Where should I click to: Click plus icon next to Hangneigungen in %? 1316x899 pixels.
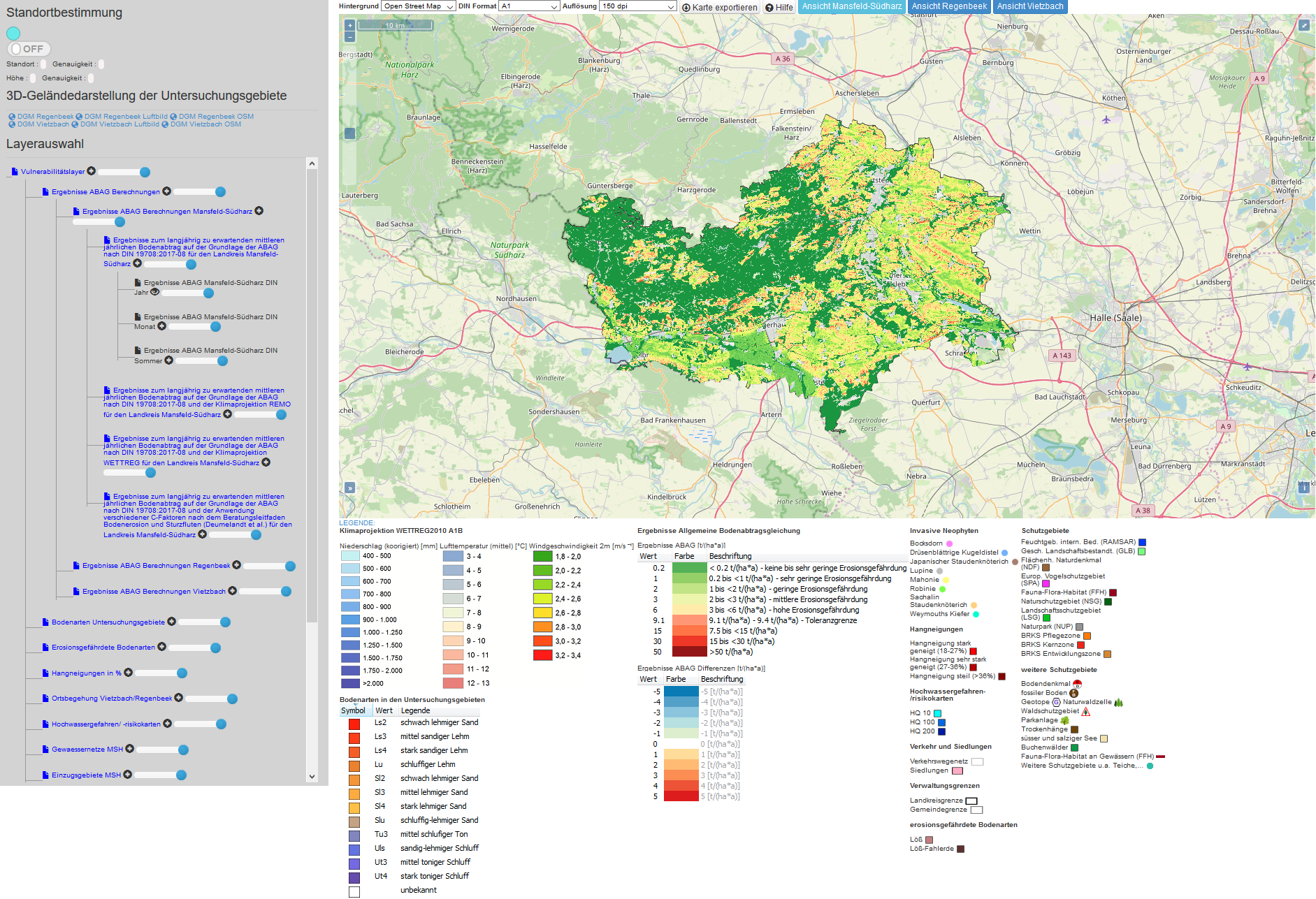[x=129, y=673]
